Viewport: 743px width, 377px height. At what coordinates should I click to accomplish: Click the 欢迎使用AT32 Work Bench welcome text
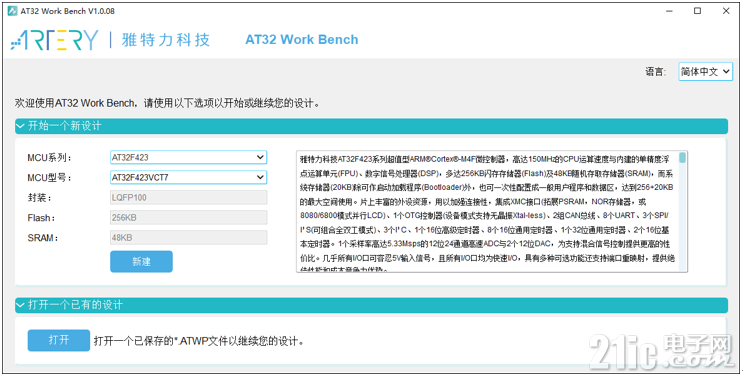pyautogui.click(x=167, y=103)
